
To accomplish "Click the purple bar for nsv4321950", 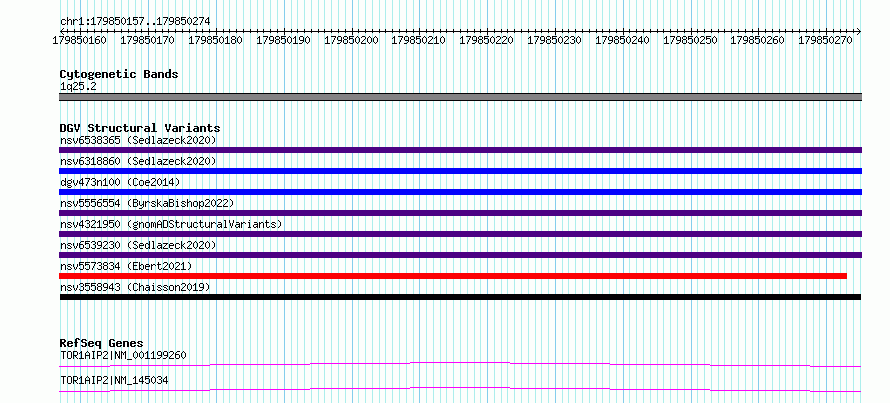I will (460, 234).
